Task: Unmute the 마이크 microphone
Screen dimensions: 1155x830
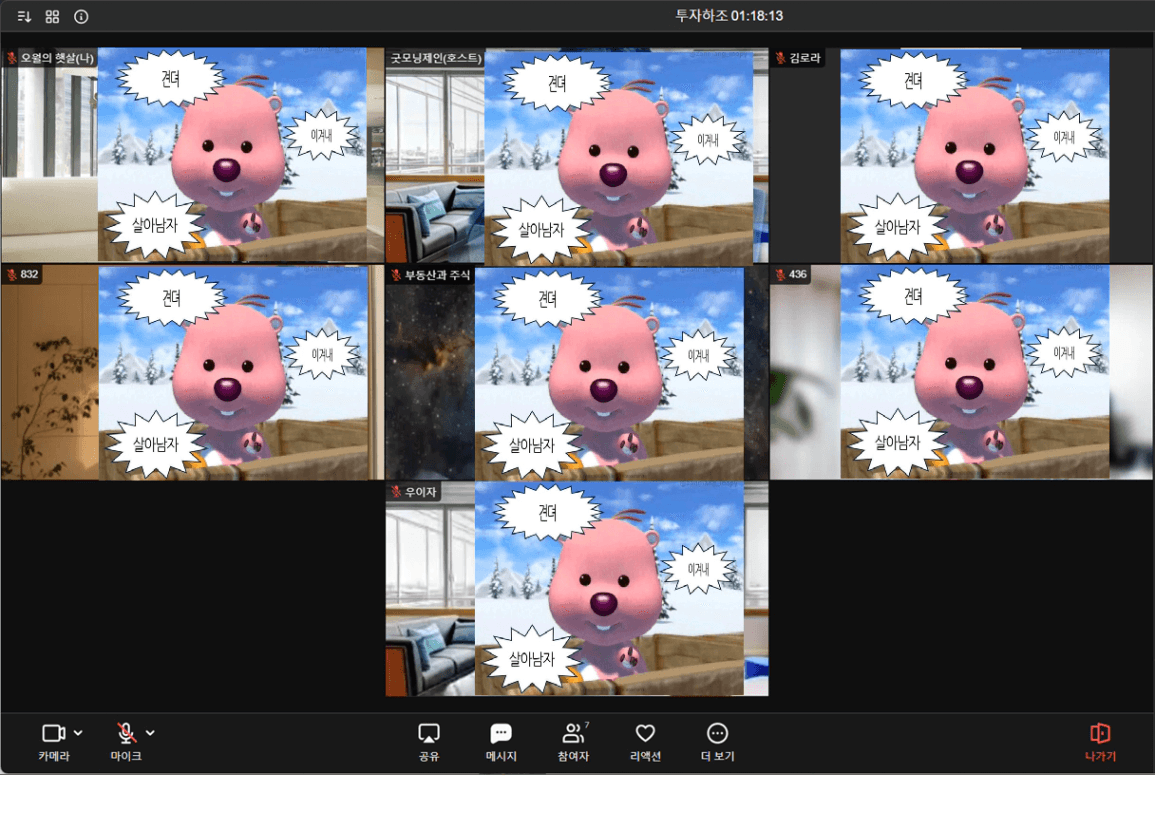Action: point(126,741)
